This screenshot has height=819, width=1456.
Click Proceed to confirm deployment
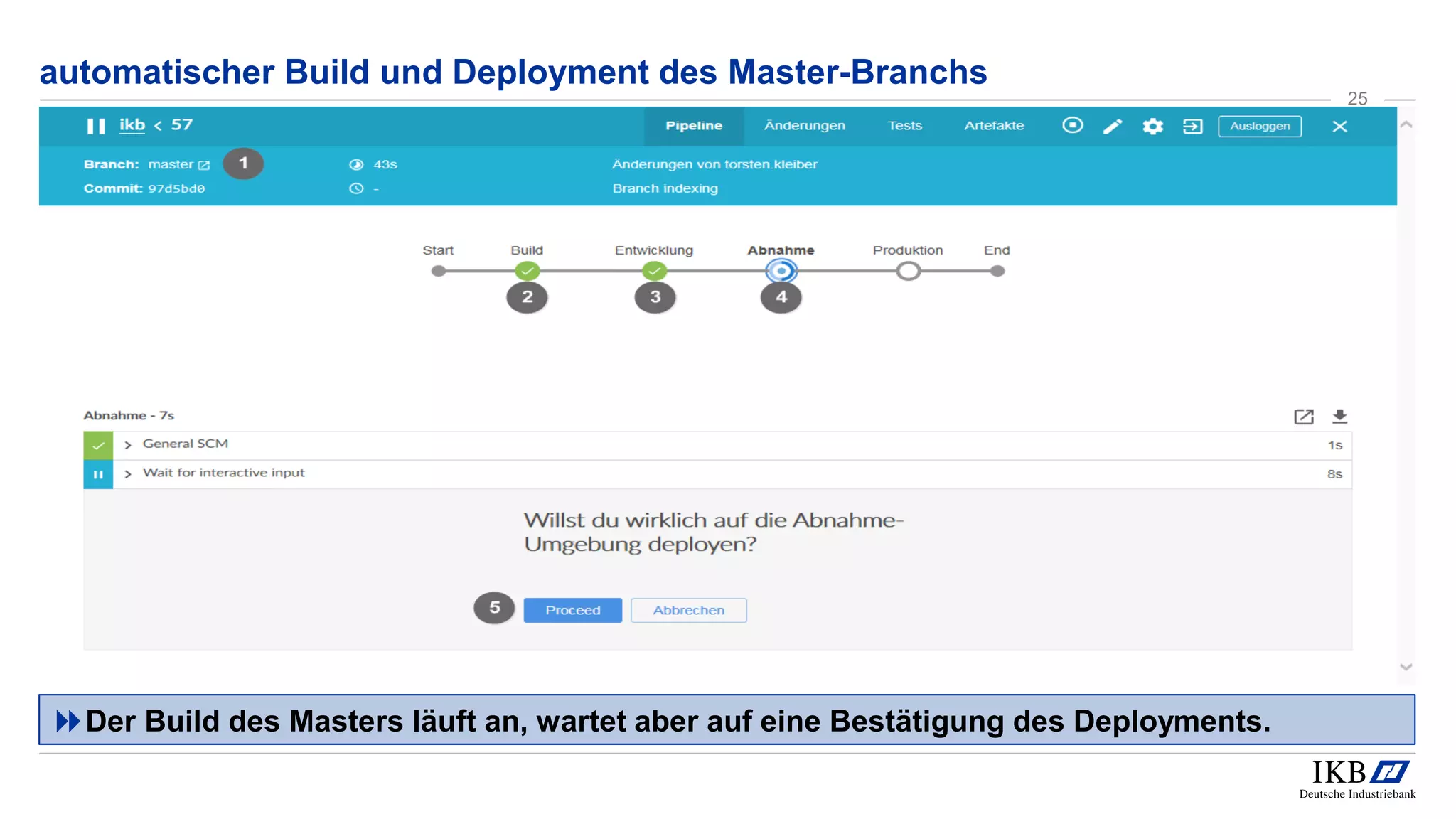(573, 610)
